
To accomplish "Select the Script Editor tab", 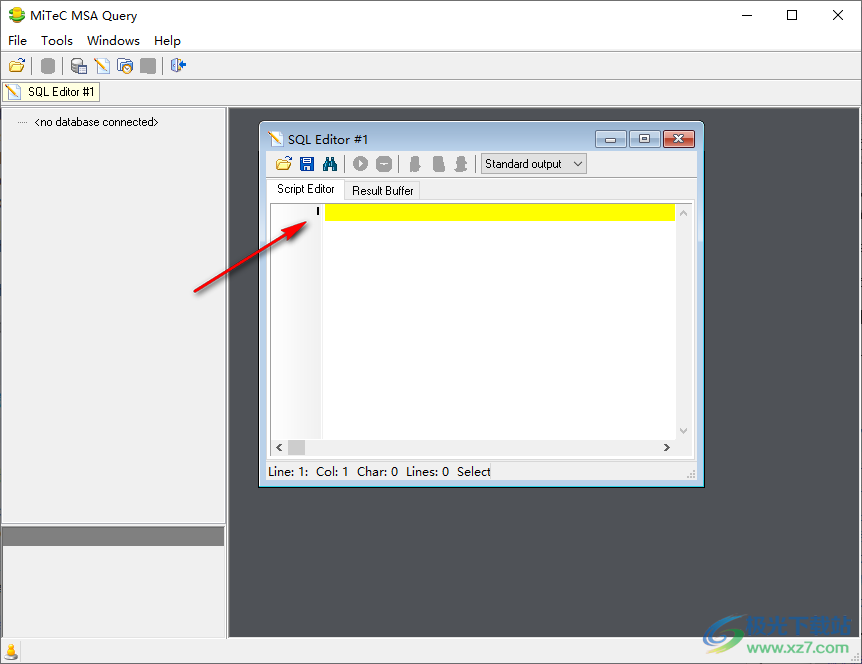I will click(306, 189).
